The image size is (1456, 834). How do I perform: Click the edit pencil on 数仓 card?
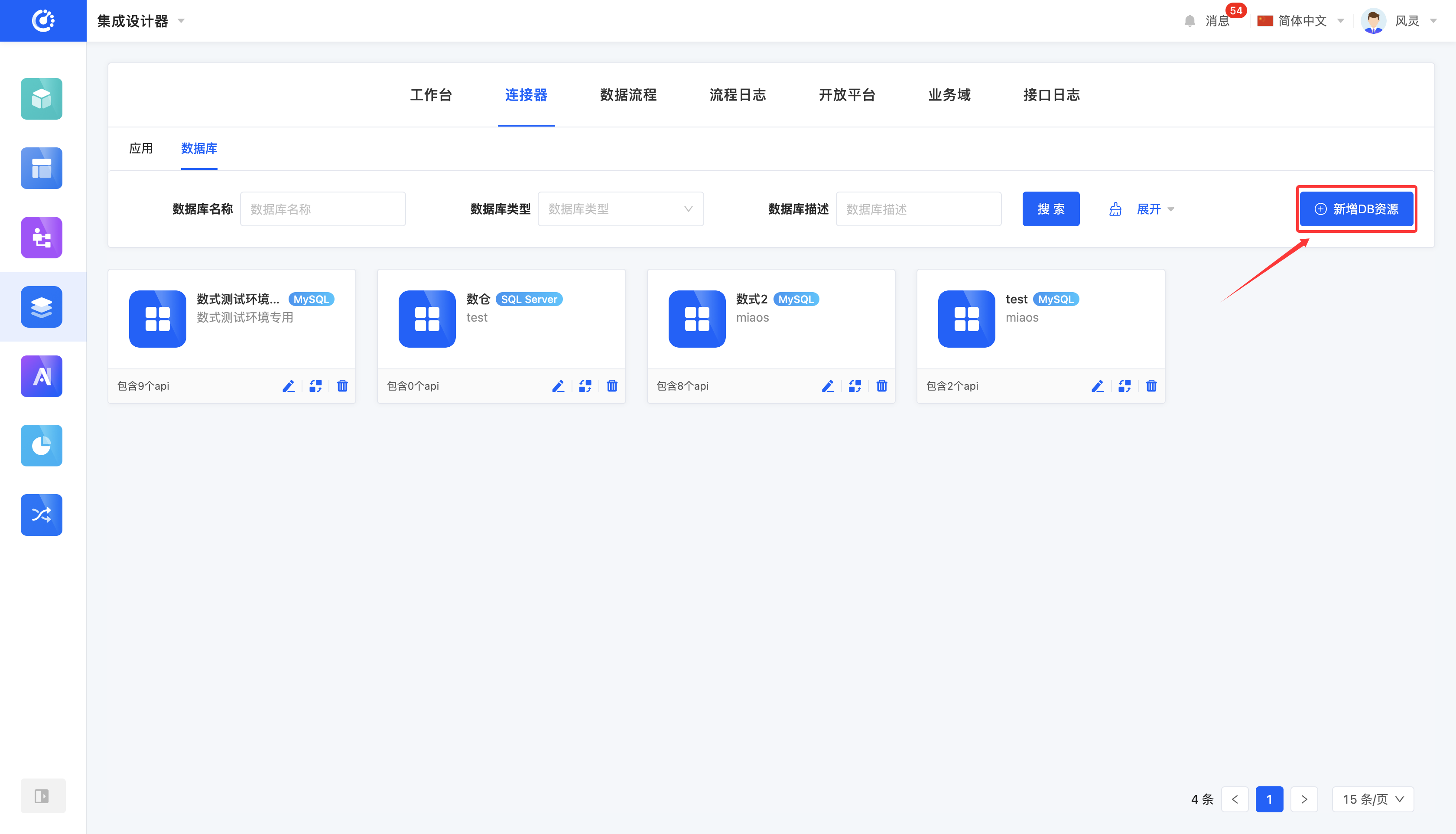pos(558,386)
